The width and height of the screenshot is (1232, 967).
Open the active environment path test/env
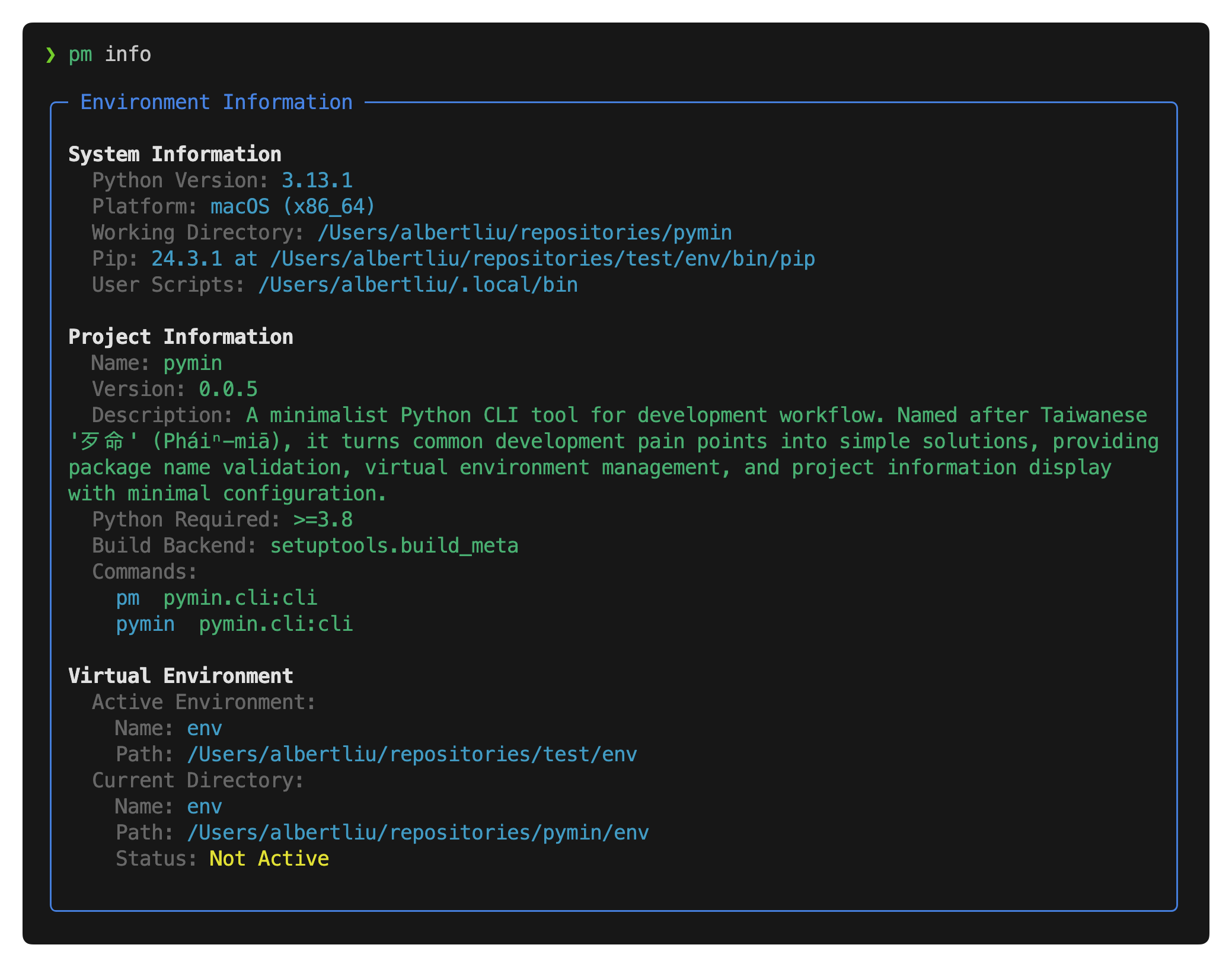pos(412,755)
